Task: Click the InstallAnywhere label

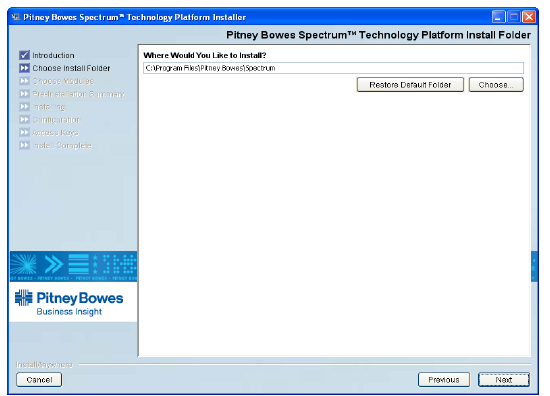Action: pyautogui.click(x=44, y=365)
